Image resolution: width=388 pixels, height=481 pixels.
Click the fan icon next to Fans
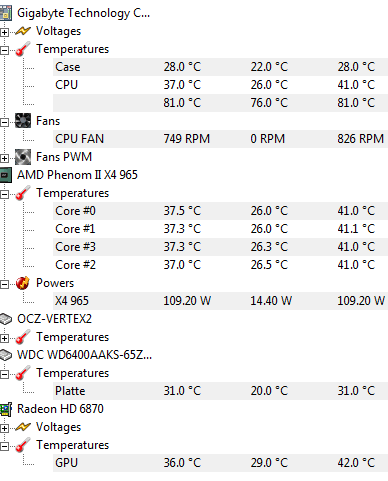click(23, 121)
